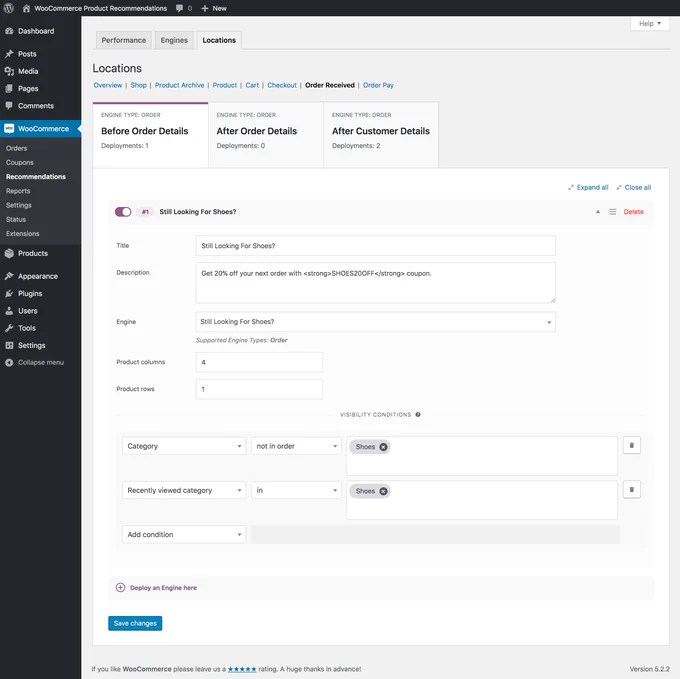This screenshot has height=679, width=680.
Task: Click into the Title input field
Action: click(x=376, y=245)
